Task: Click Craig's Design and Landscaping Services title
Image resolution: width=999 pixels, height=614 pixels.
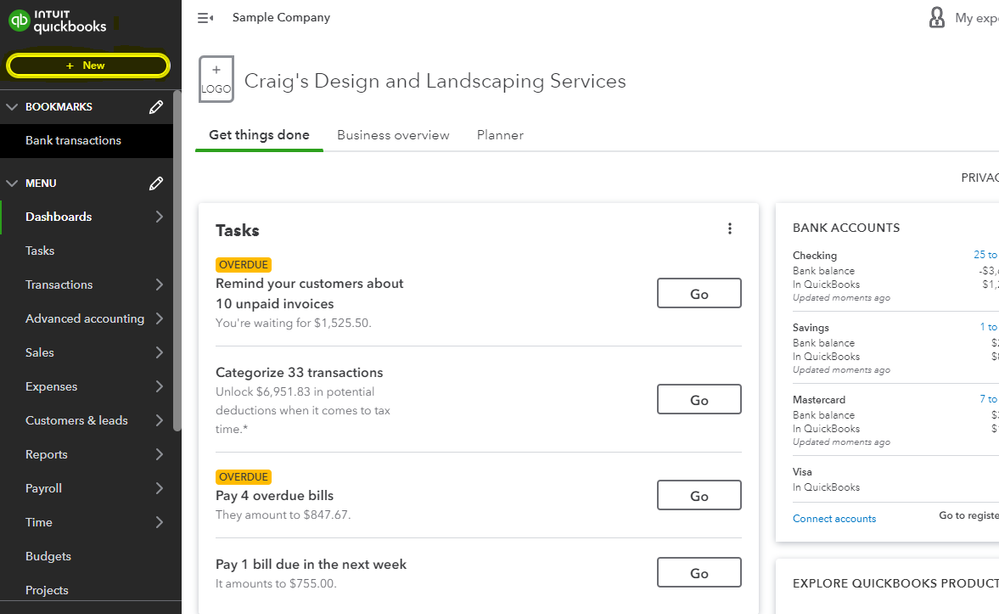Action: tap(435, 82)
